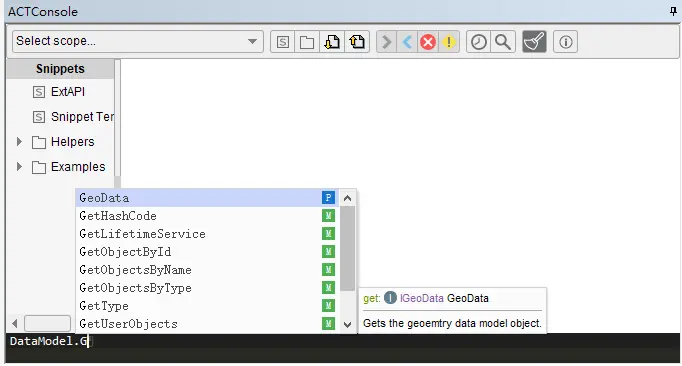Open the info icon in toolbar
682x366 pixels.
coord(565,42)
